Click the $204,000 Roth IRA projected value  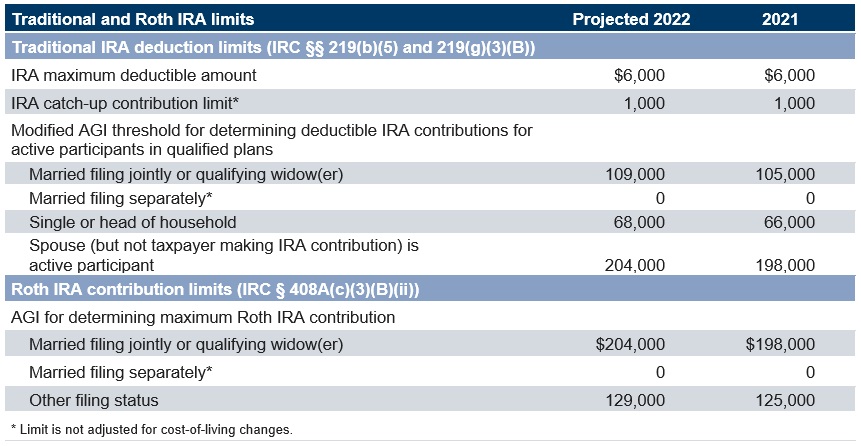[630, 344]
